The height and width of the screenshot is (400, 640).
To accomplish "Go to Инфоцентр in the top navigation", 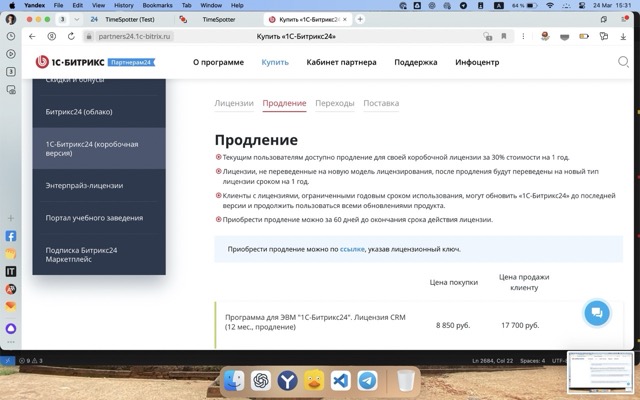I will (477, 62).
